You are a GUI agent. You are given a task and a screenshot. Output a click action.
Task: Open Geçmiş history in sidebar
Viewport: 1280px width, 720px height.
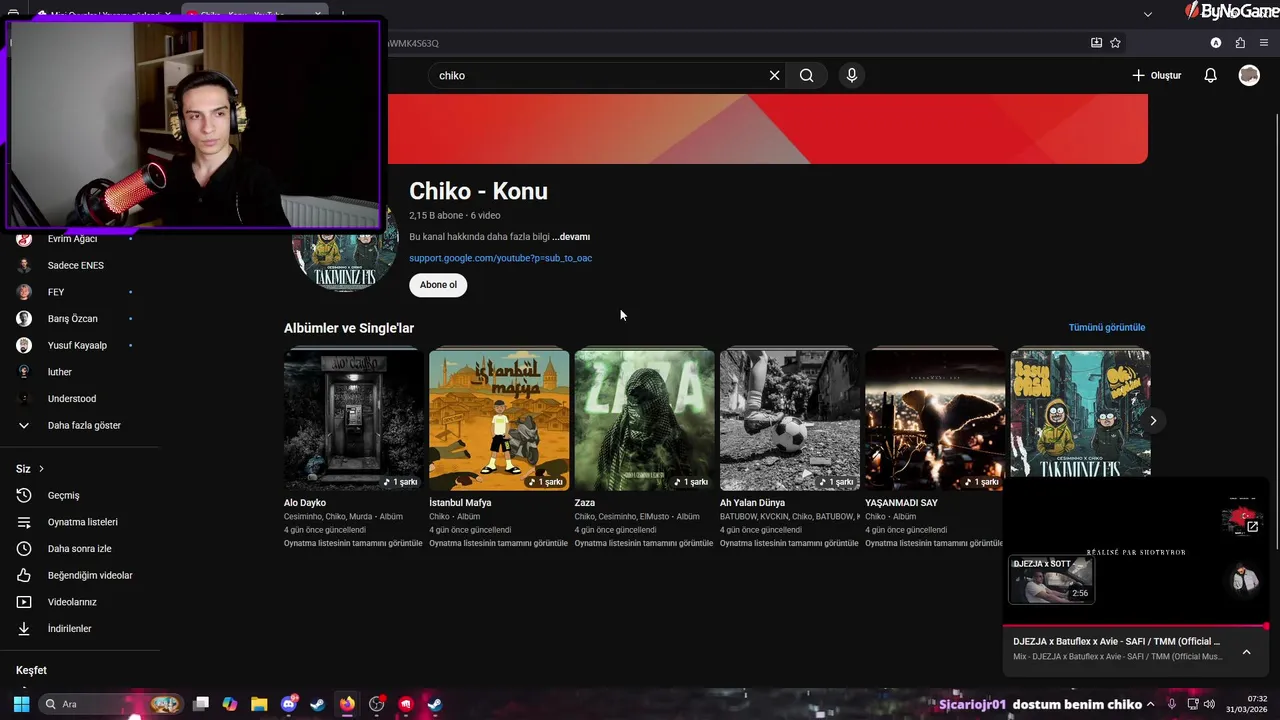tap(63, 495)
